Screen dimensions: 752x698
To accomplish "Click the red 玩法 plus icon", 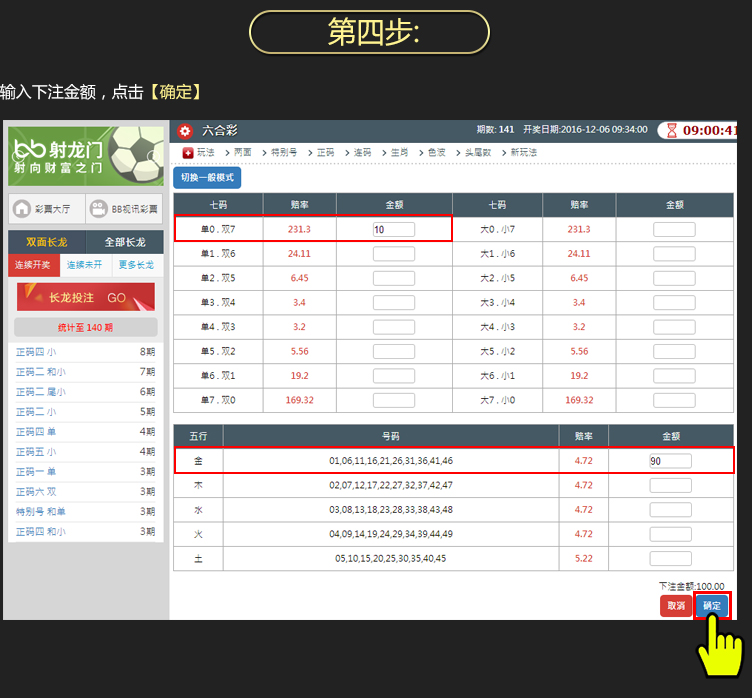I will click(x=187, y=153).
